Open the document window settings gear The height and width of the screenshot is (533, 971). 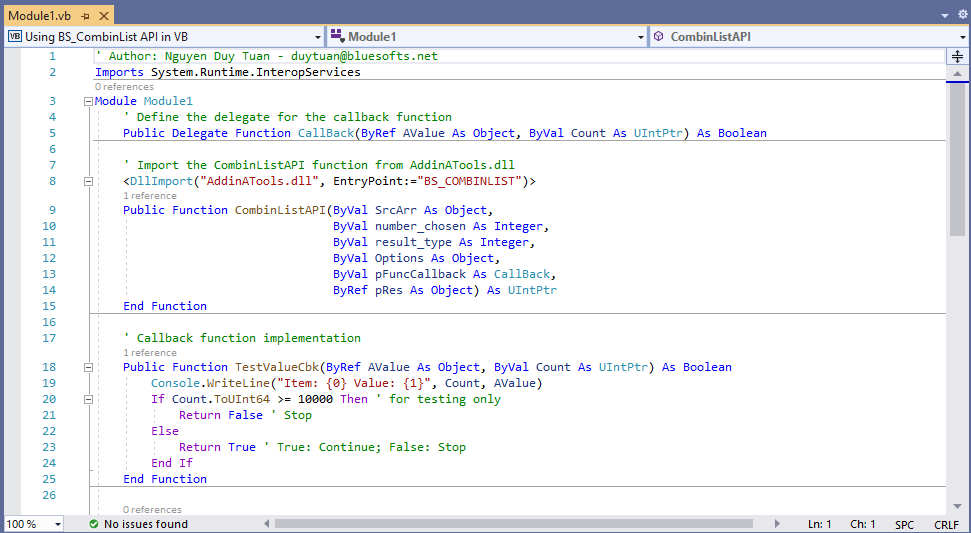click(962, 15)
